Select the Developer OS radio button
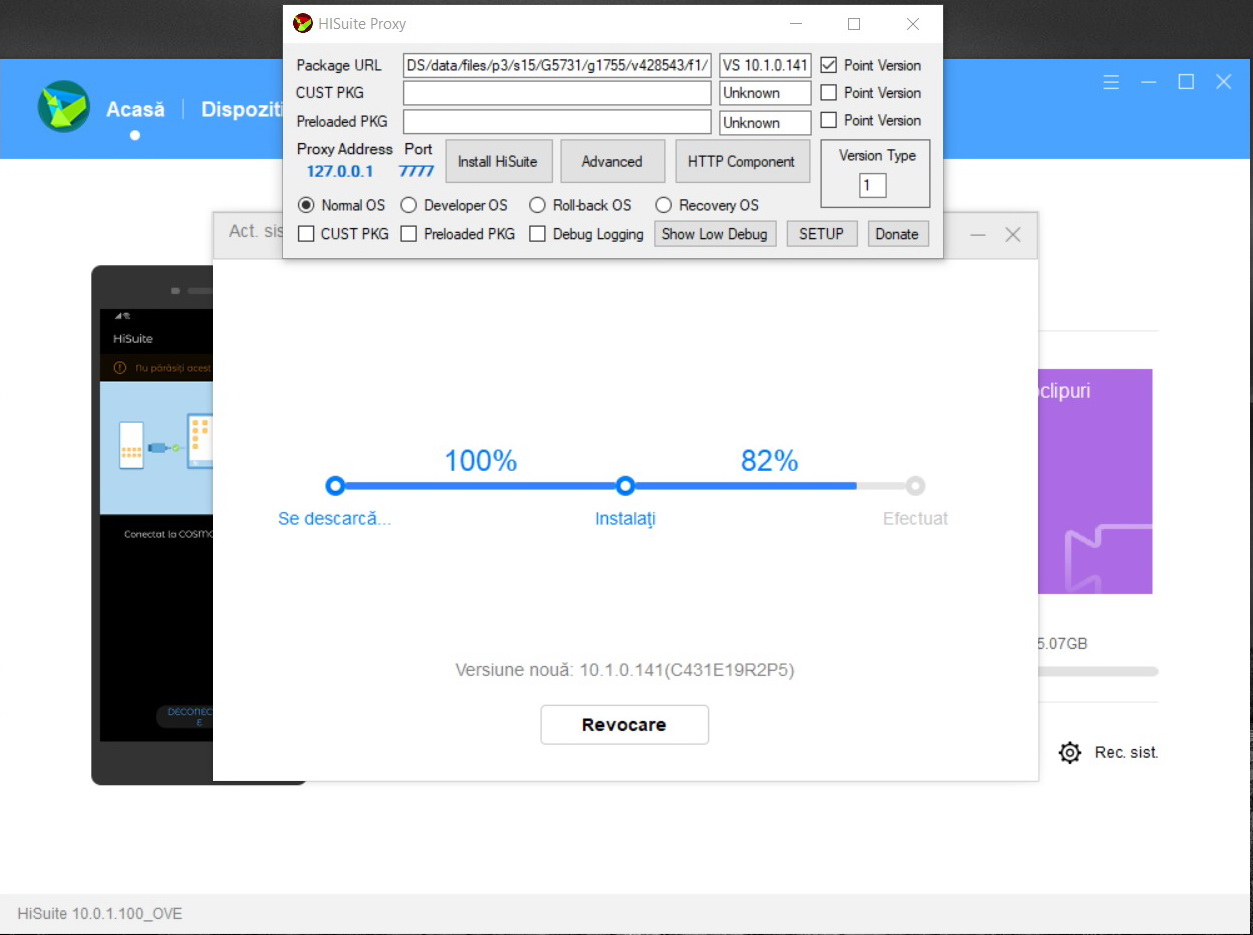This screenshot has height=935, width=1253. (x=408, y=205)
